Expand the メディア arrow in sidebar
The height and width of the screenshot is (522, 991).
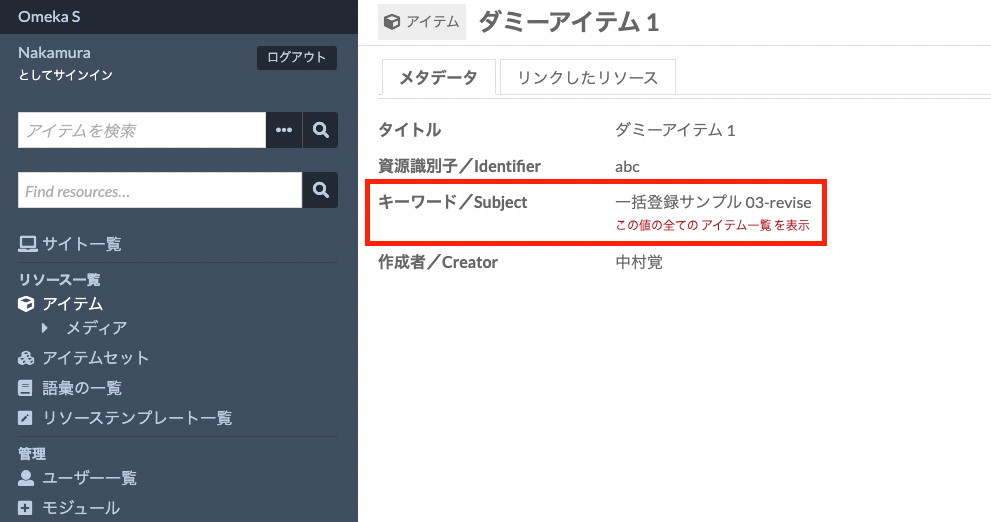tap(44, 328)
